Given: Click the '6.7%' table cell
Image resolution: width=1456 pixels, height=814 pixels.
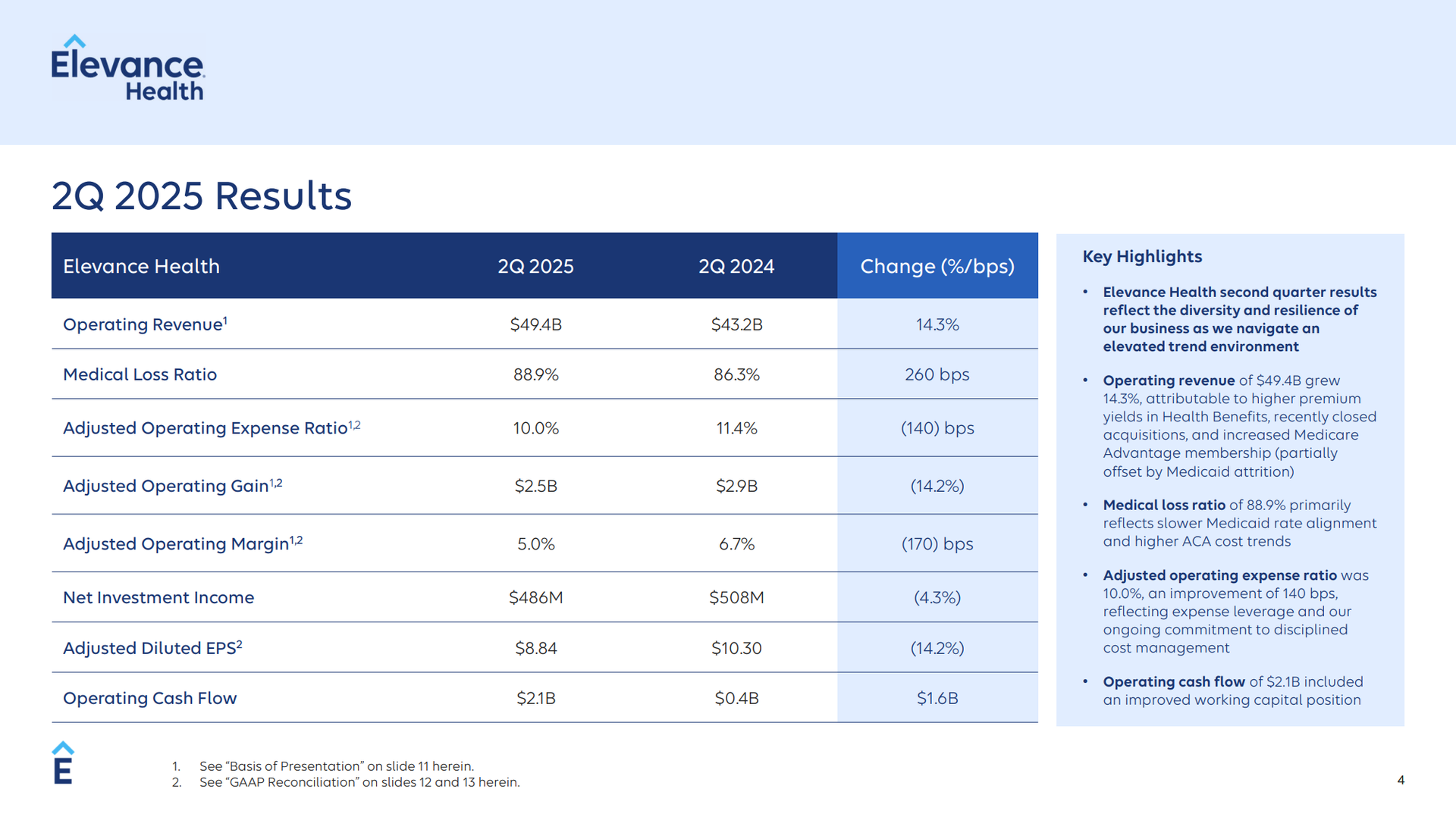Looking at the screenshot, I should point(736,544).
